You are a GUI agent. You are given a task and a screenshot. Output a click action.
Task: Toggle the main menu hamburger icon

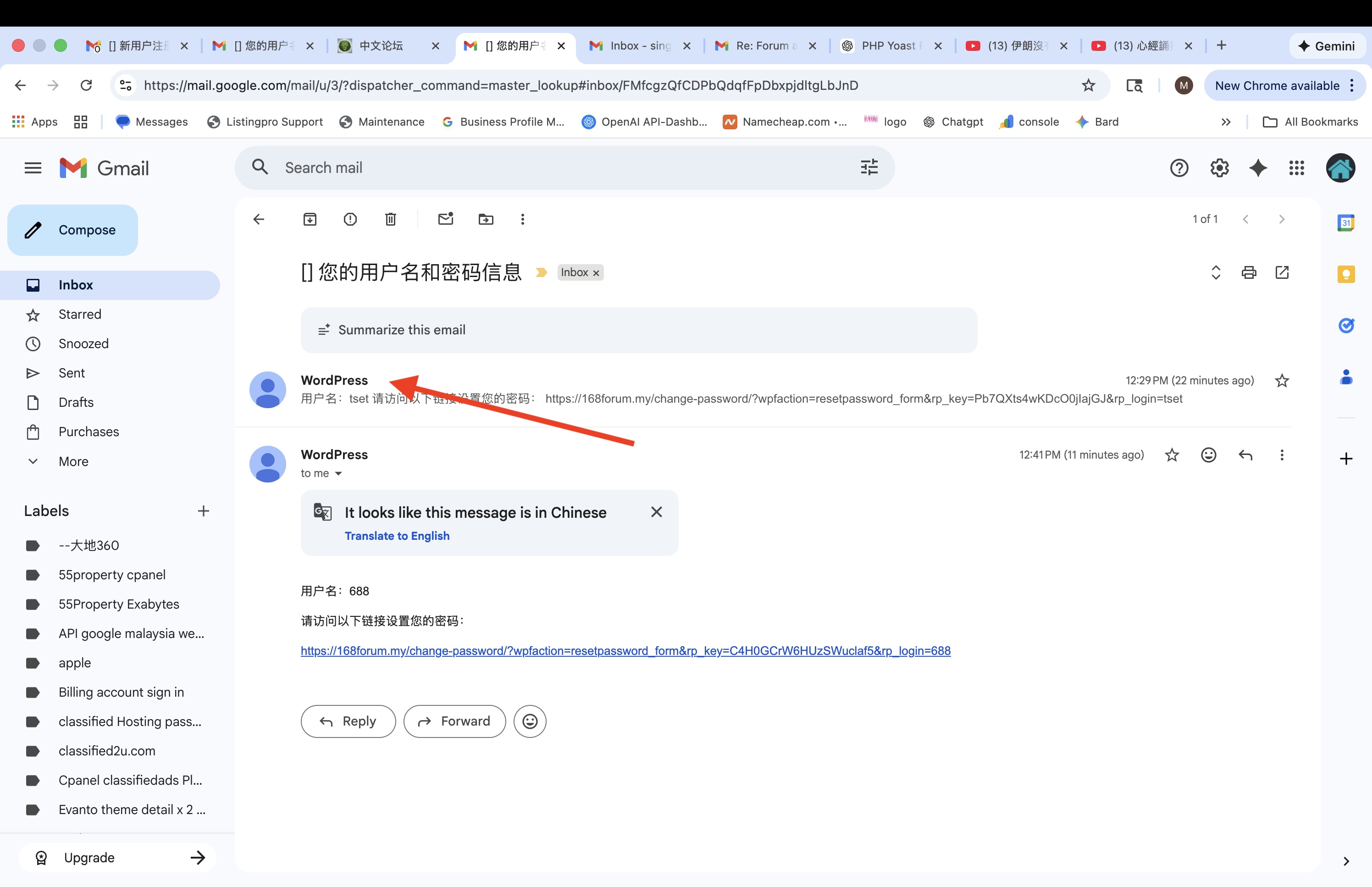[33, 167]
